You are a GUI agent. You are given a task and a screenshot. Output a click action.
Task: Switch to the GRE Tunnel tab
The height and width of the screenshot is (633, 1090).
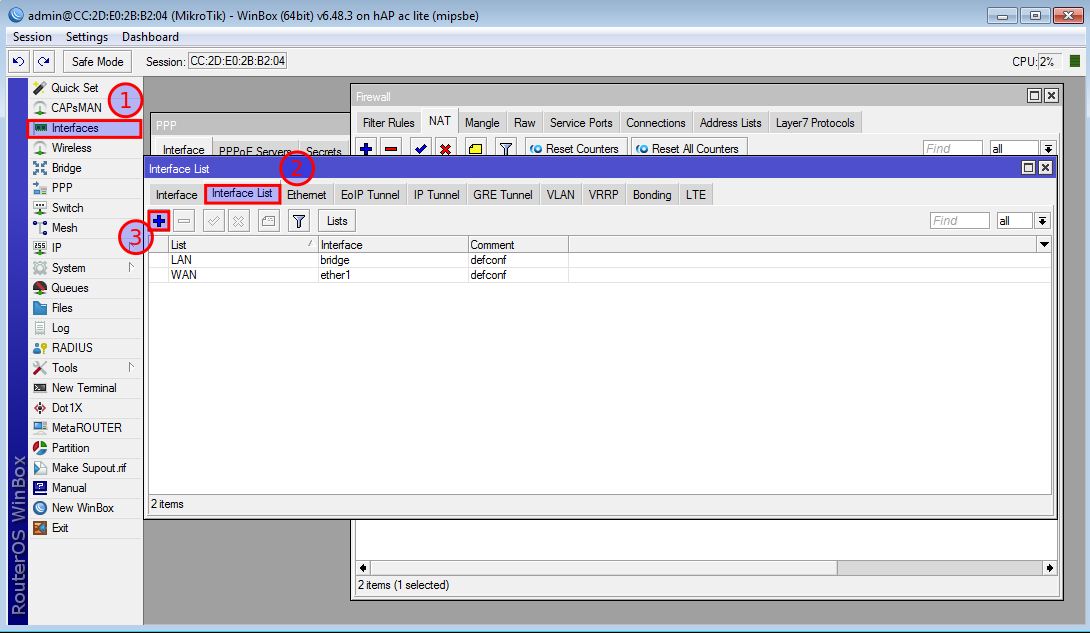pos(503,195)
